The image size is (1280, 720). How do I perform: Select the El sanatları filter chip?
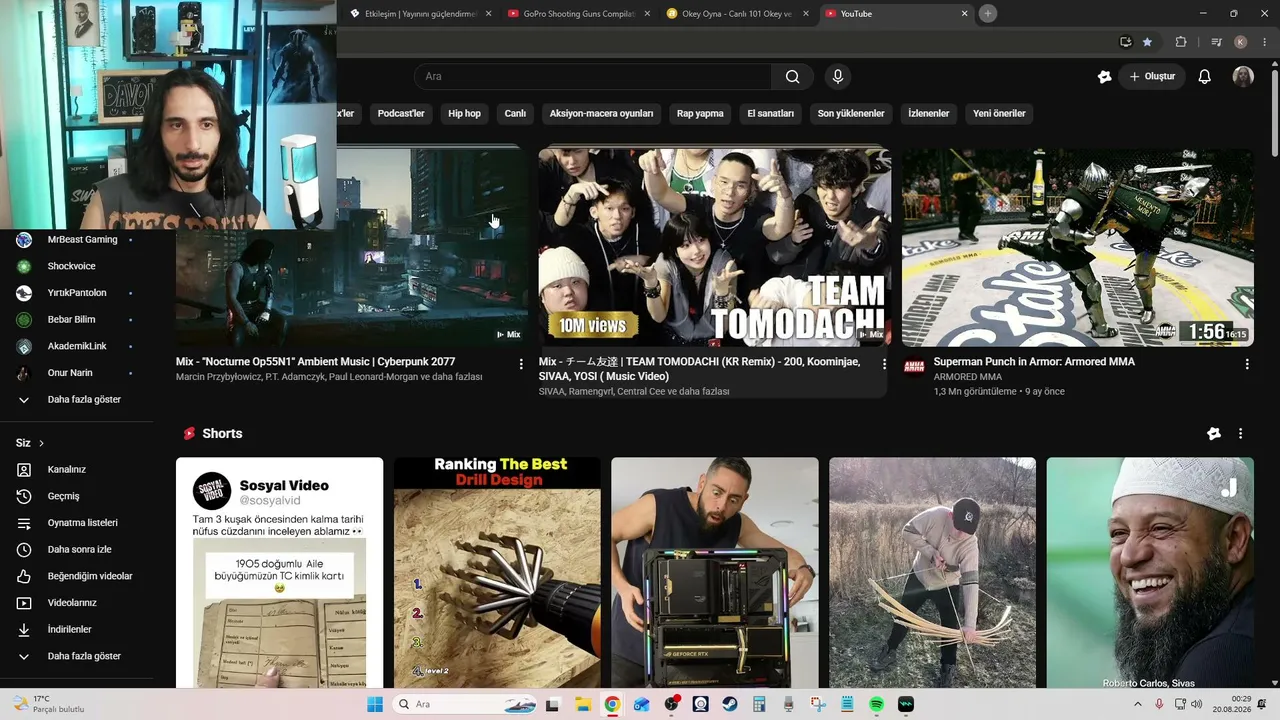[771, 114]
